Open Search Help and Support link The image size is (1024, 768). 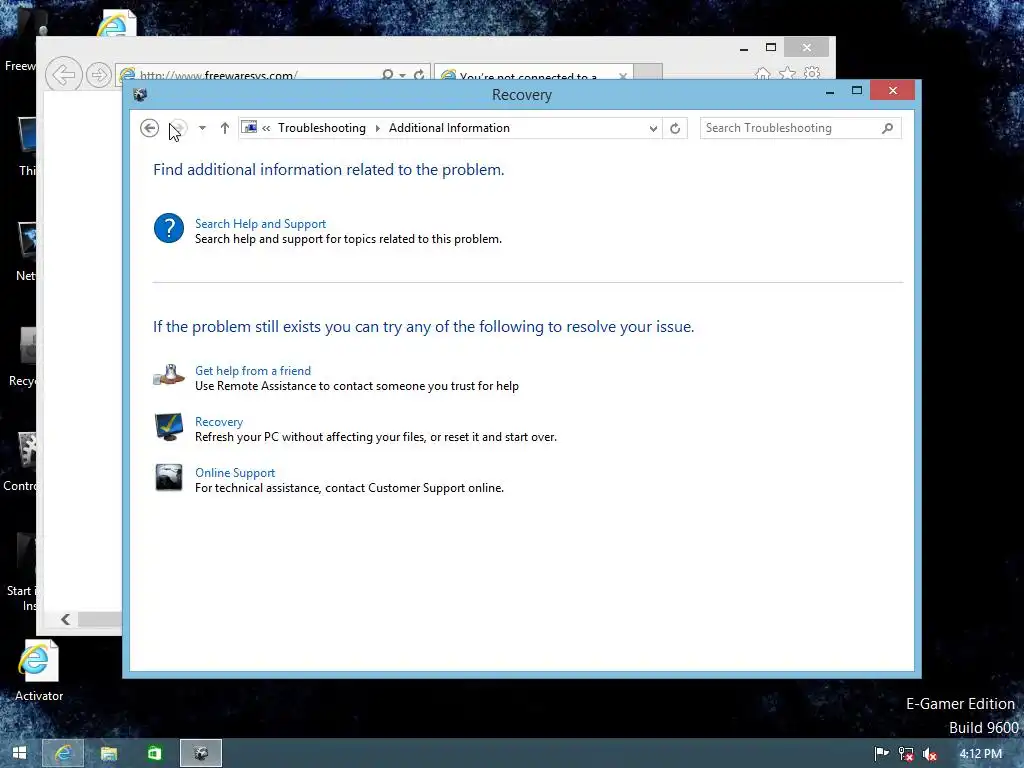pyautogui.click(x=261, y=223)
